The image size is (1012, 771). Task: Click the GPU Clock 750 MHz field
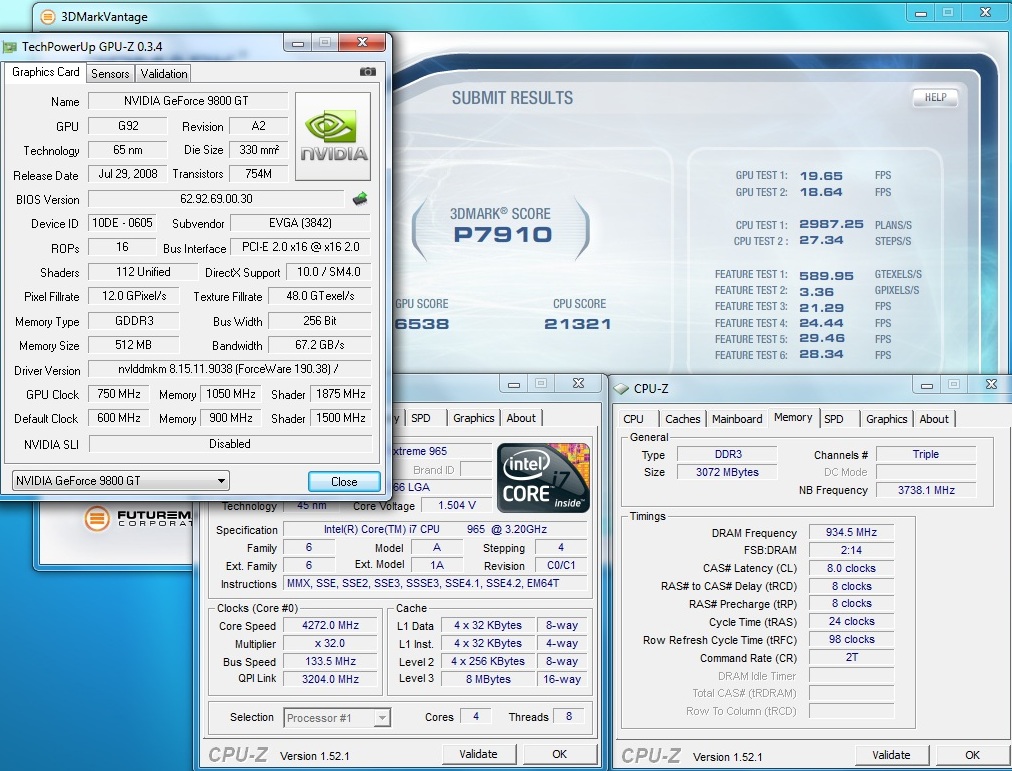point(119,394)
